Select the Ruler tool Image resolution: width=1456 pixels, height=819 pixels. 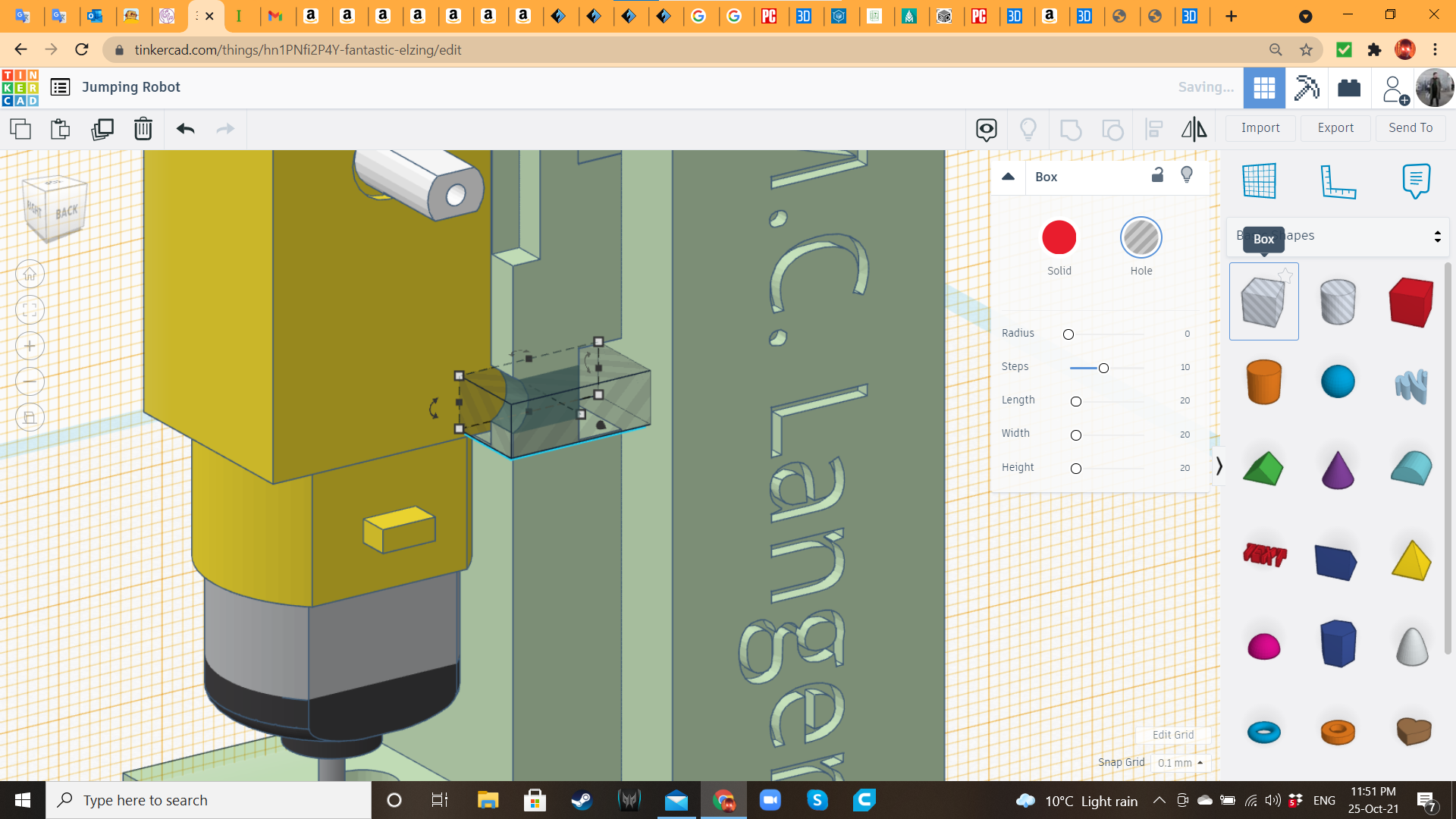pos(1338,180)
